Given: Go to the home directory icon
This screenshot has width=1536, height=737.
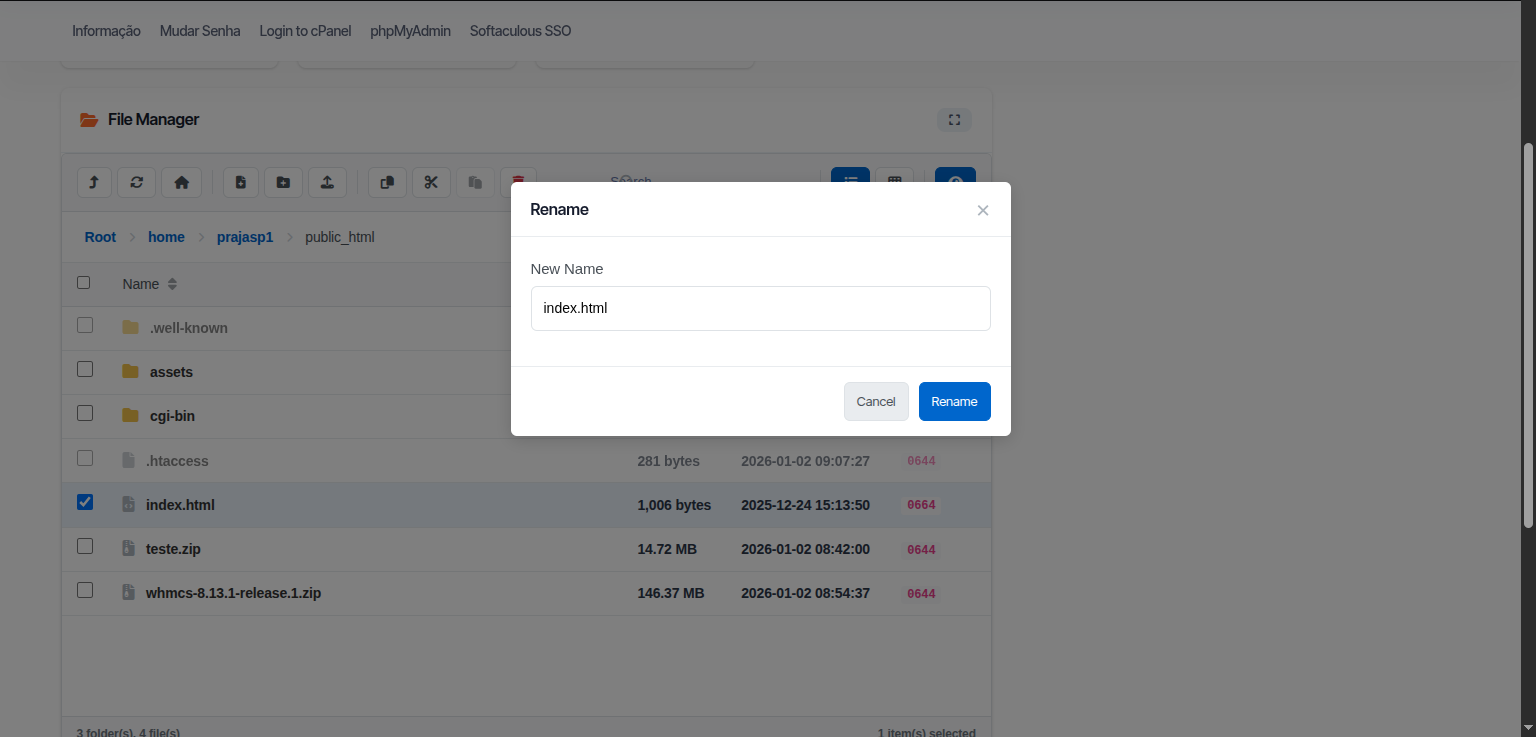Looking at the screenshot, I should 181,182.
